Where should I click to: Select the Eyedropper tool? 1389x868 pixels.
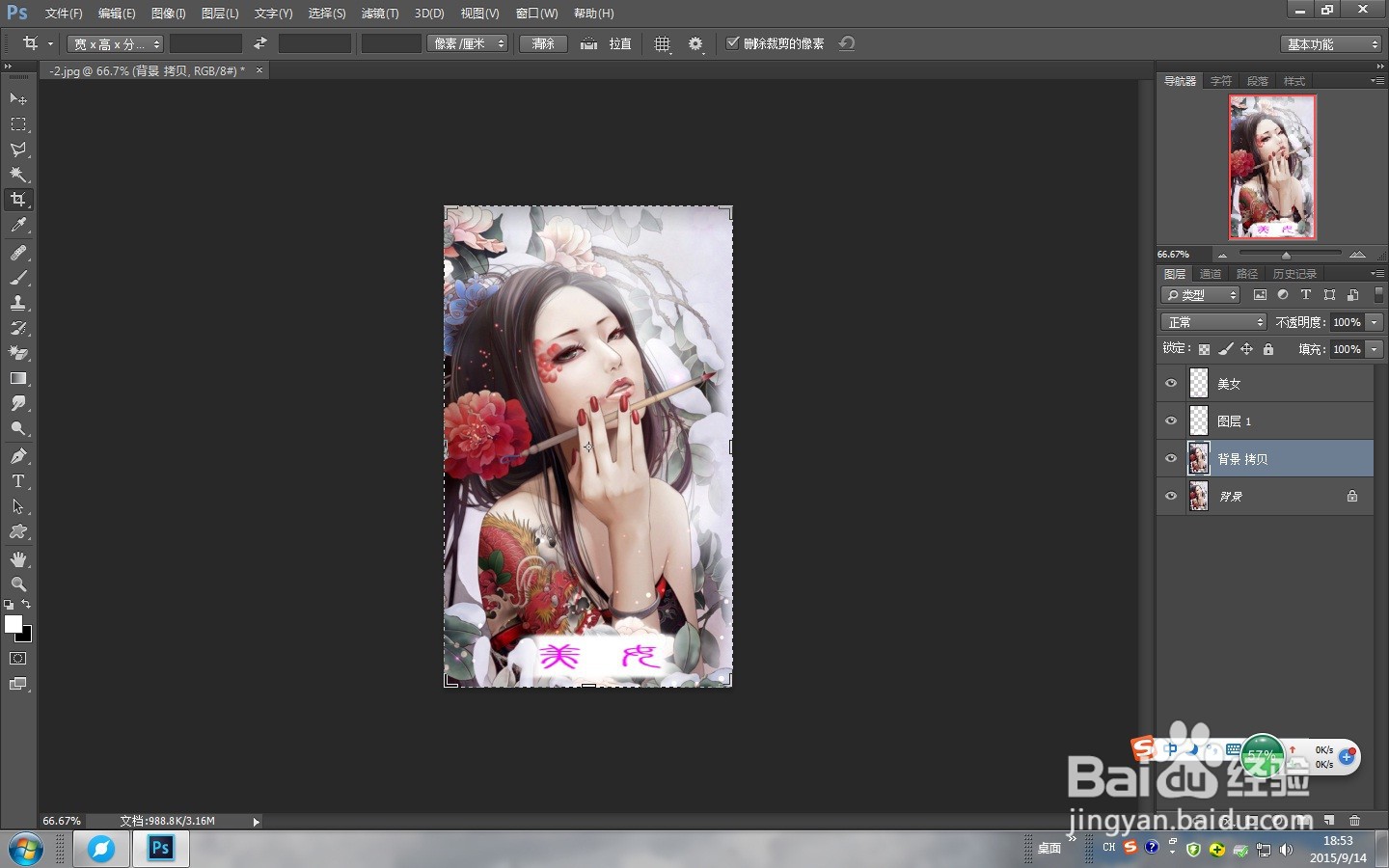(17, 225)
